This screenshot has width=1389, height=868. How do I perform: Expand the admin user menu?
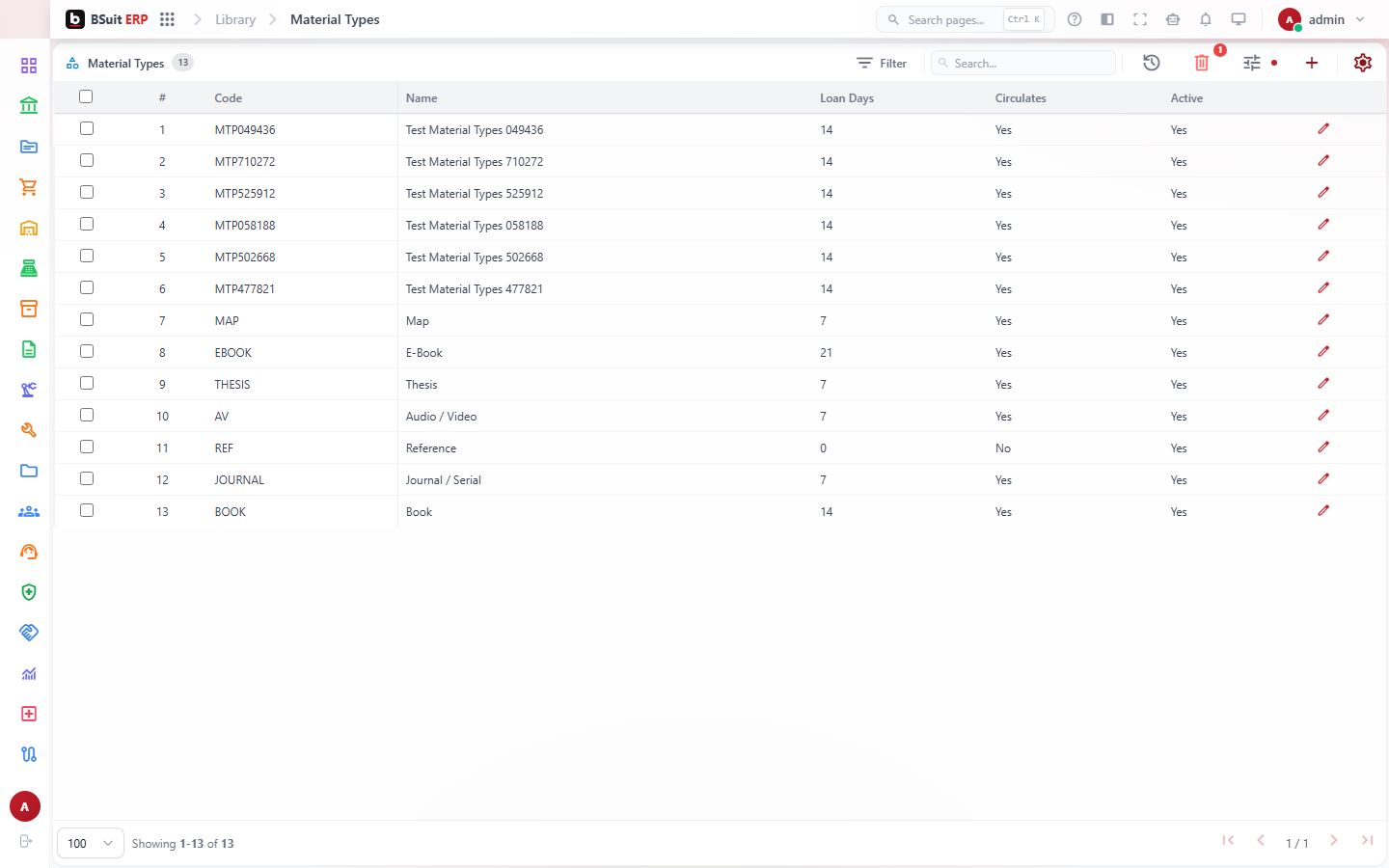(1321, 19)
